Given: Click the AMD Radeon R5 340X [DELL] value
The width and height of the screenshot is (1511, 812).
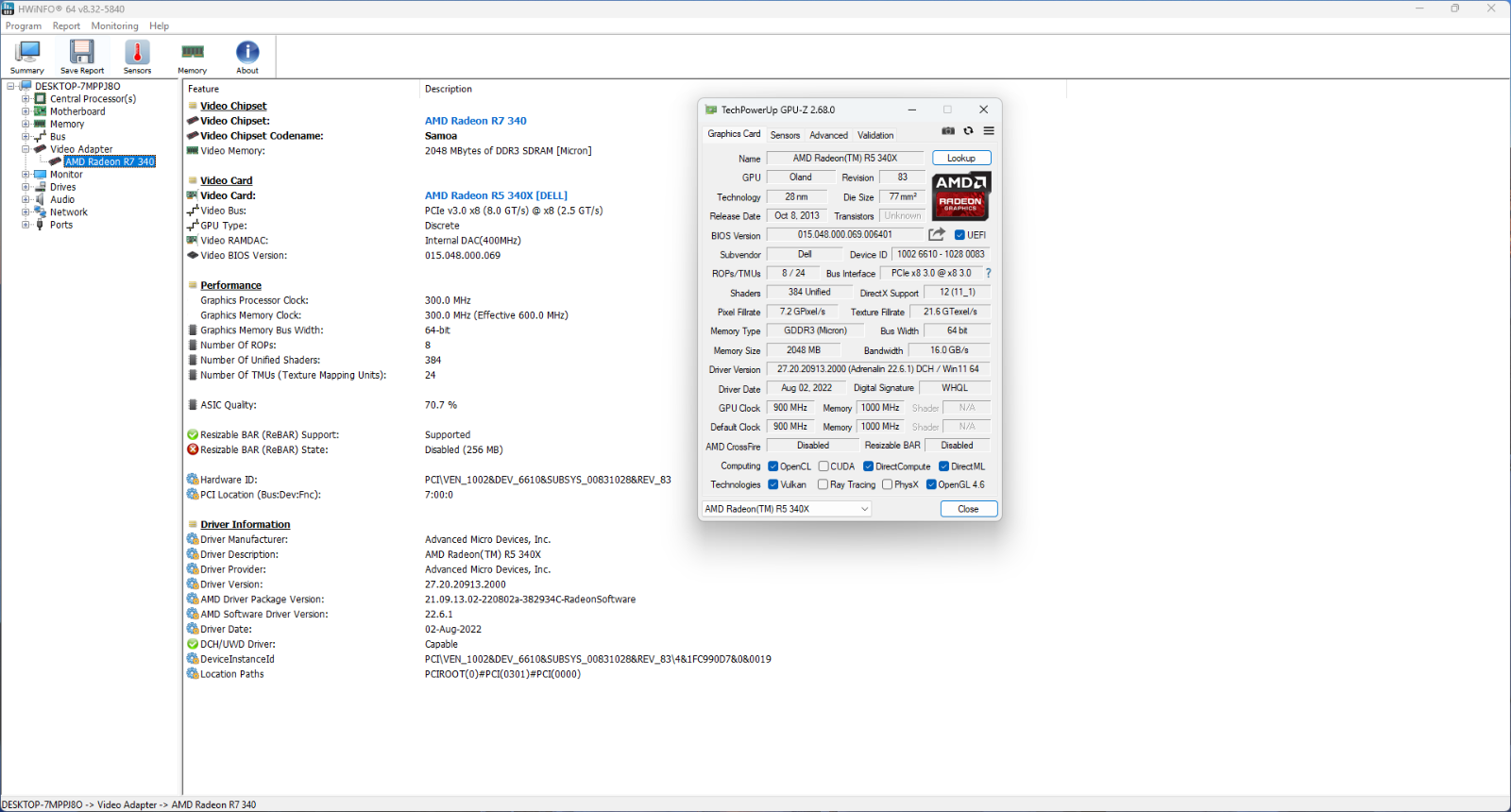Looking at the screenshot, I should [497, 195].
